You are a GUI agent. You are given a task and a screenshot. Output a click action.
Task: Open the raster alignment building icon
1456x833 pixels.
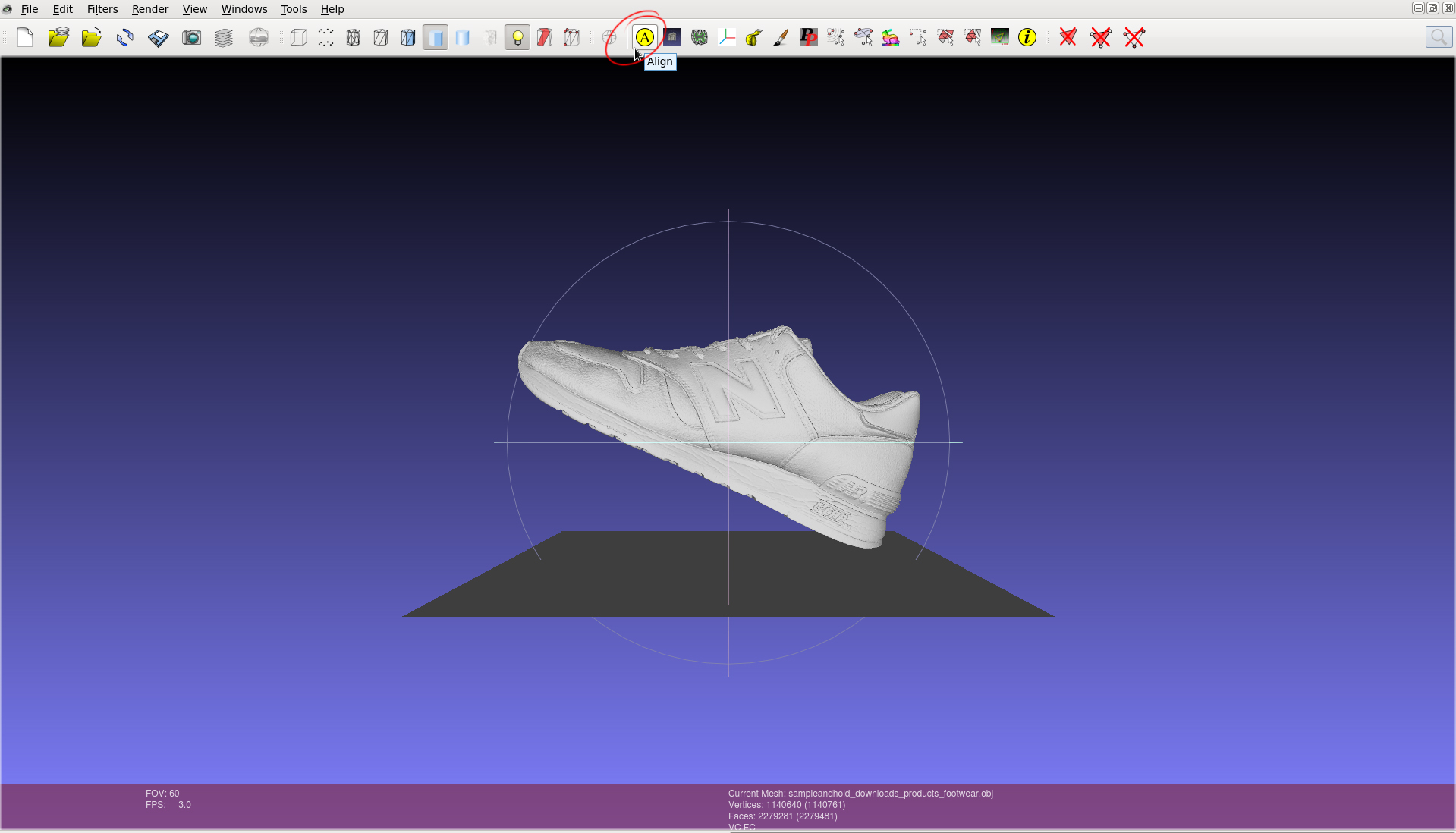pyautogui.click(x=672, y=37)
